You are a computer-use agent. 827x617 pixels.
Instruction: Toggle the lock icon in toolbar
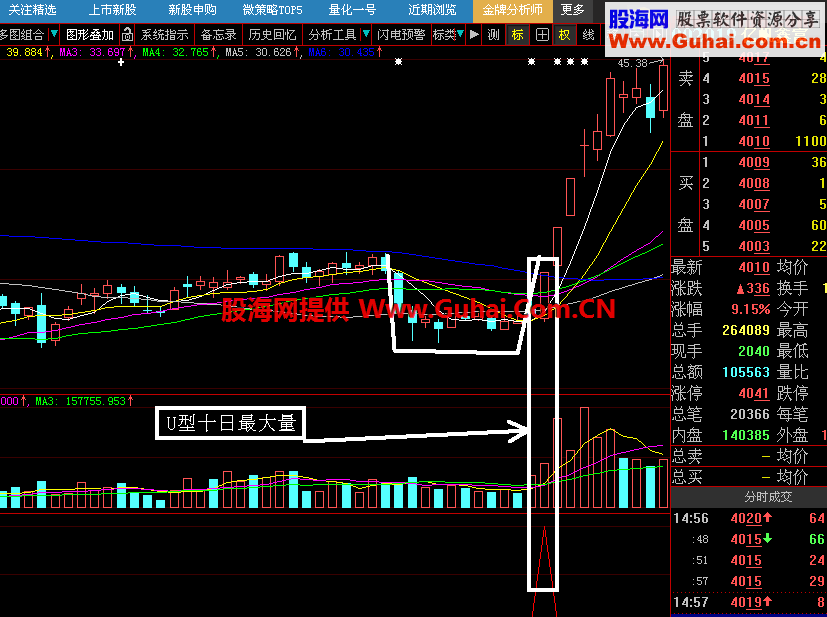tap(127, 35)
